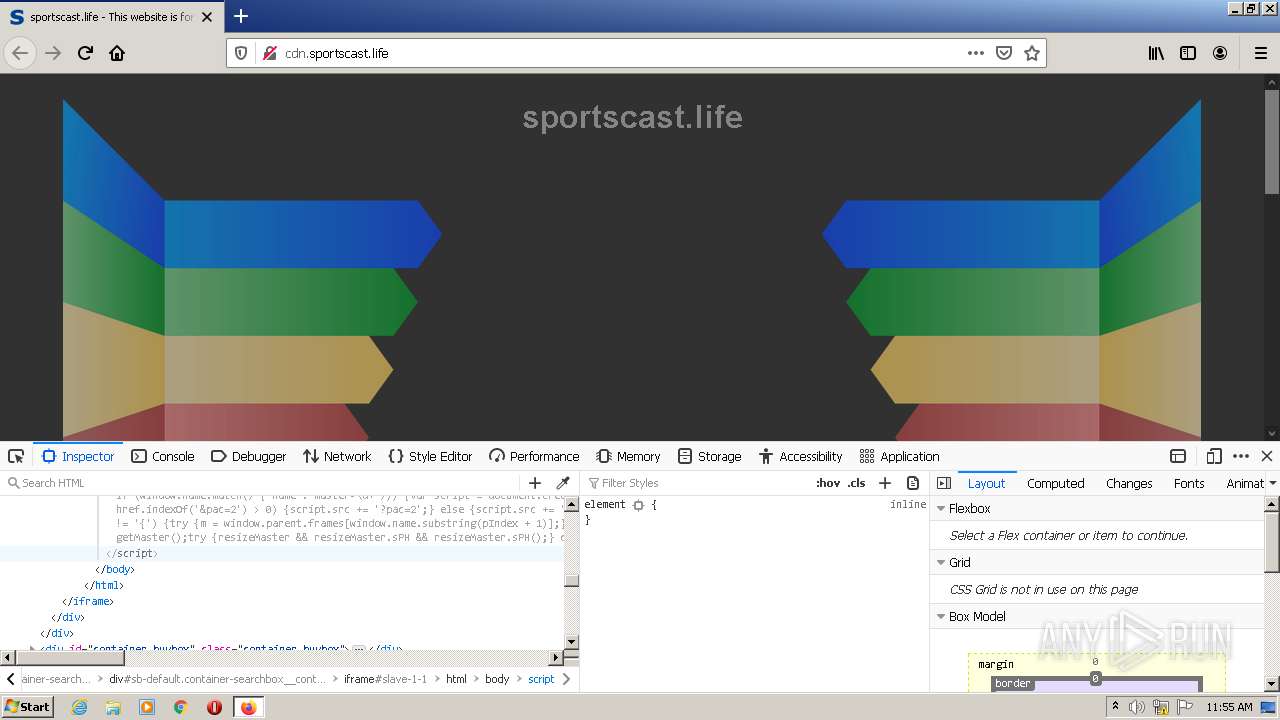The image size is (1280, 720).
Task: Open the Performance panel
Action: (x=534, y=456)
